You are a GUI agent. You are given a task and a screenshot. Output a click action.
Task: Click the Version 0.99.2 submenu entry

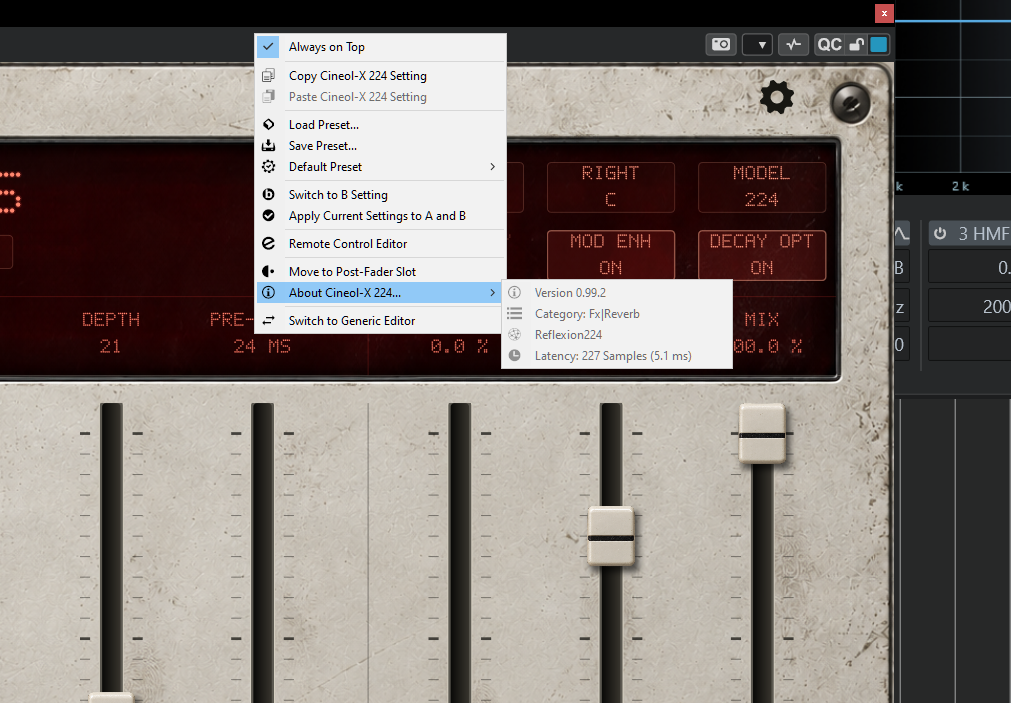617,293
